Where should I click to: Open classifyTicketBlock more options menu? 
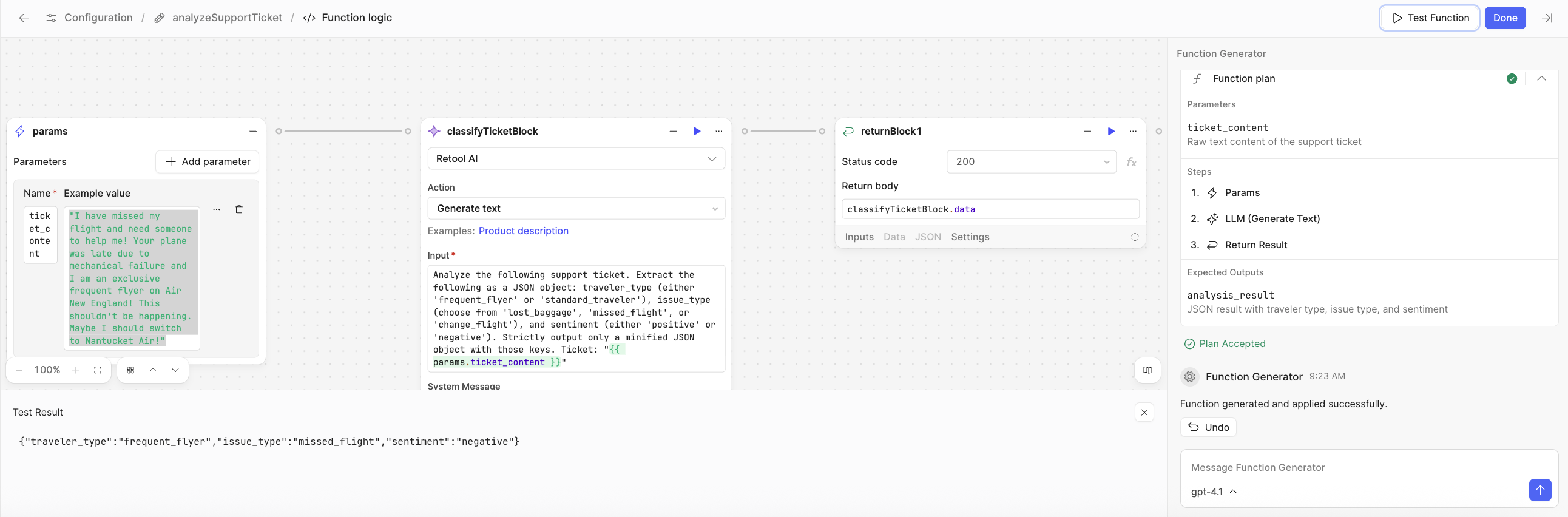pyautogui.click(x=719, y=132)
